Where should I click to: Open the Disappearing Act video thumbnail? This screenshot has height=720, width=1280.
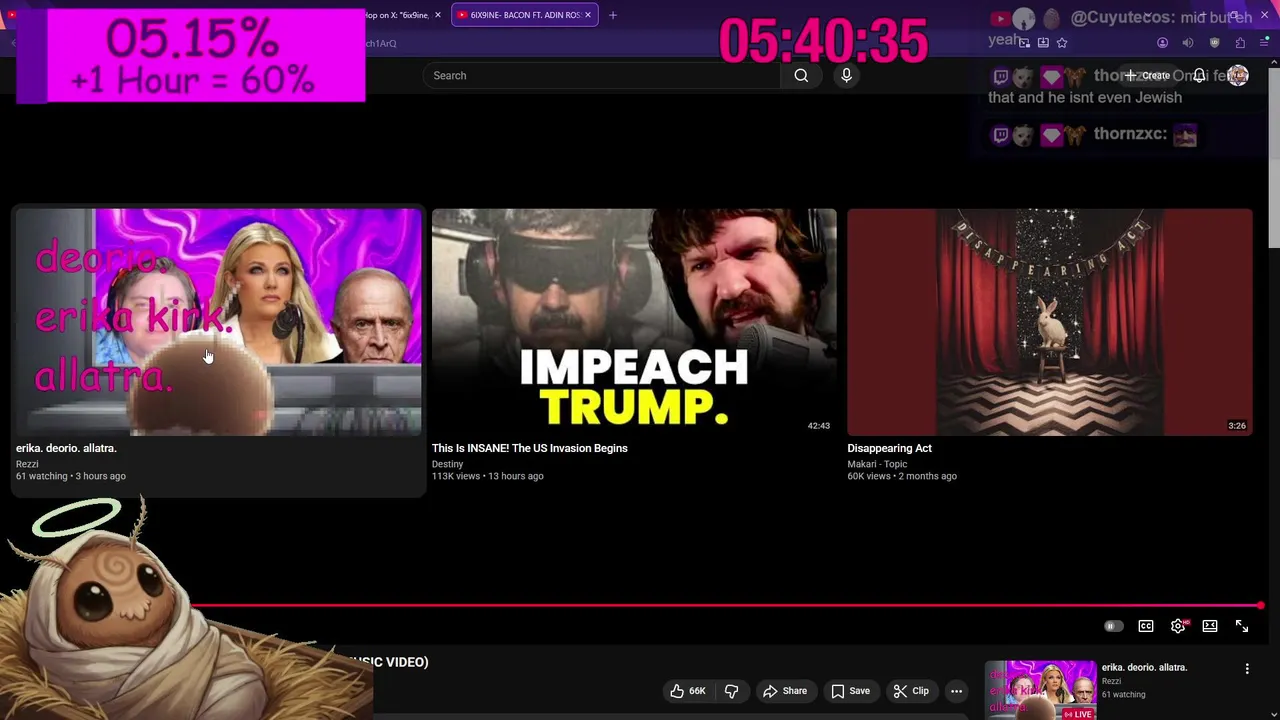click(1050, 322)
